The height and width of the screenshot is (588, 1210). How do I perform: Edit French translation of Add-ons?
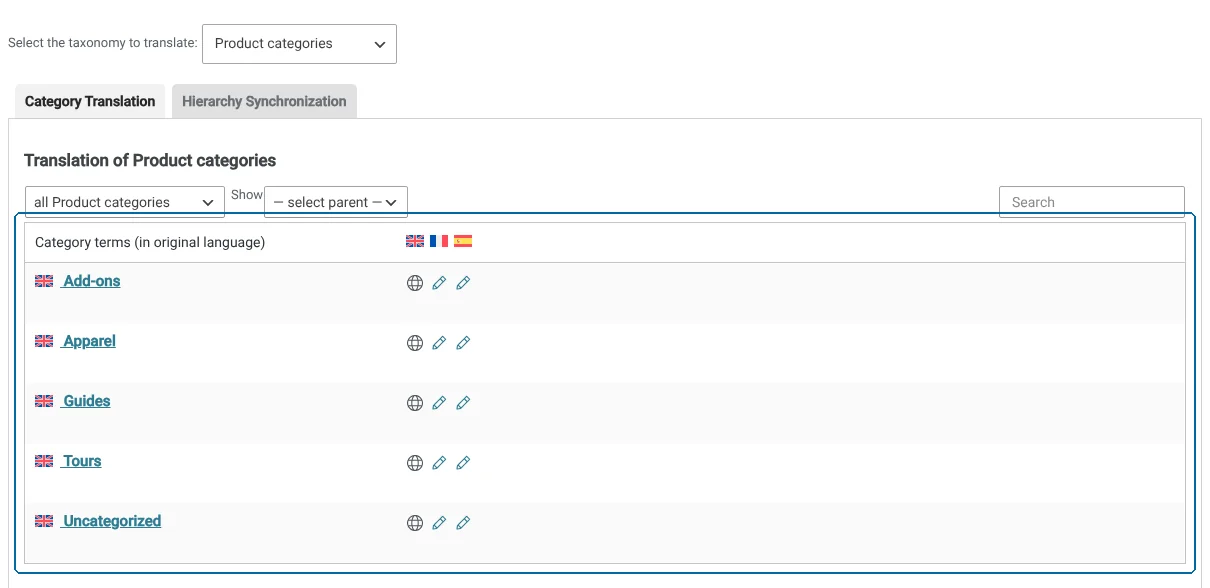(439, 283)
